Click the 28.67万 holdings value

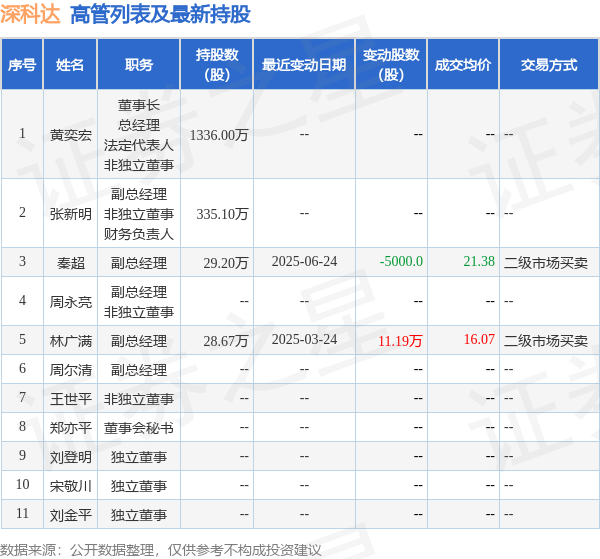tap(226, 341)
